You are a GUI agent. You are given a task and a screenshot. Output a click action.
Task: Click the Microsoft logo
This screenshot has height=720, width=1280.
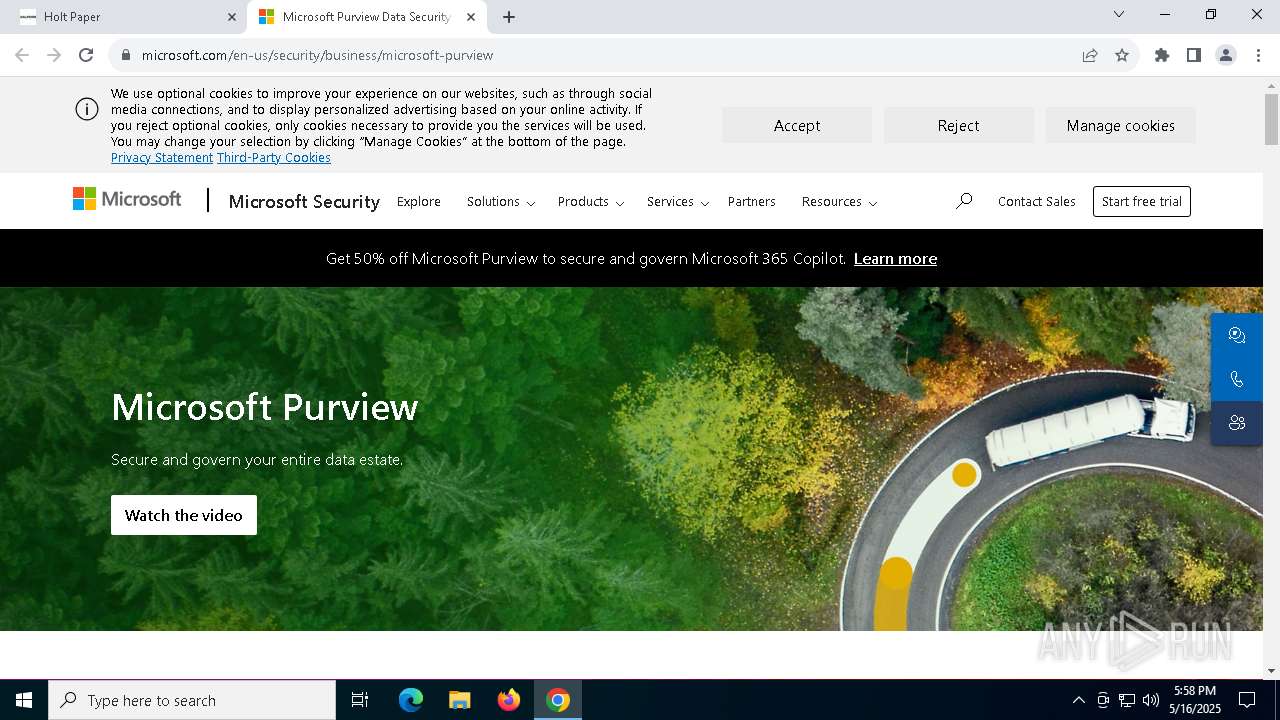(x=127, y=199)
